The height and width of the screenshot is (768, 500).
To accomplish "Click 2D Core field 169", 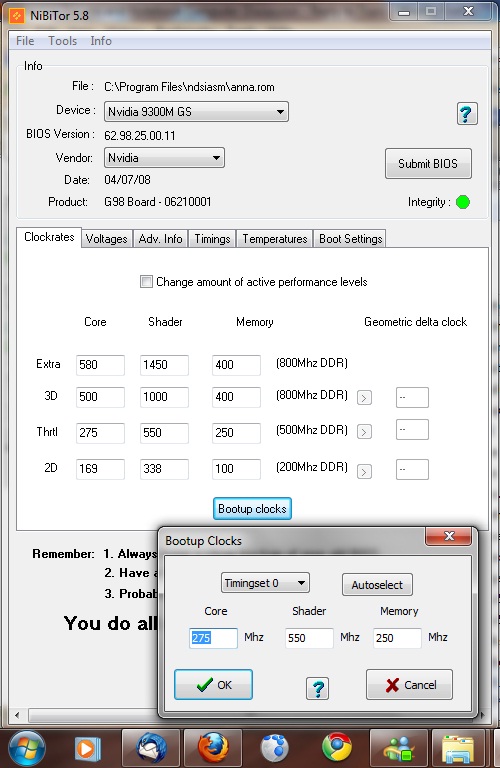I will [100, 469].
